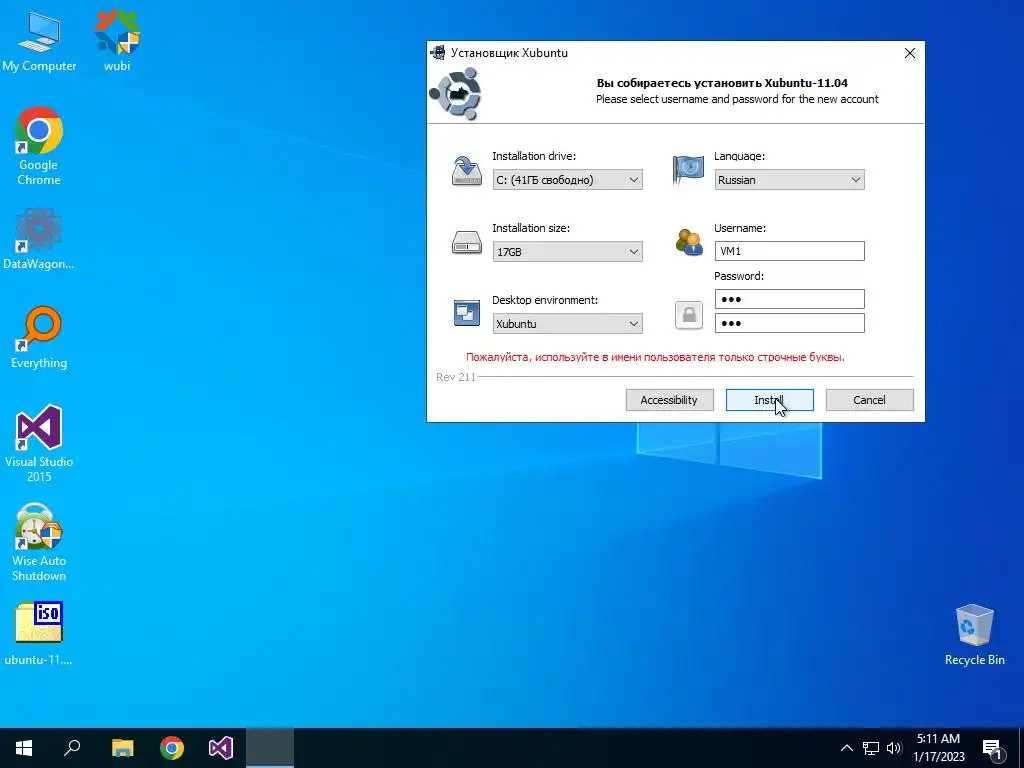Click the taskbar clock showing 5:11 AM
Screen dimensions: 1024x768
(939, 748)
